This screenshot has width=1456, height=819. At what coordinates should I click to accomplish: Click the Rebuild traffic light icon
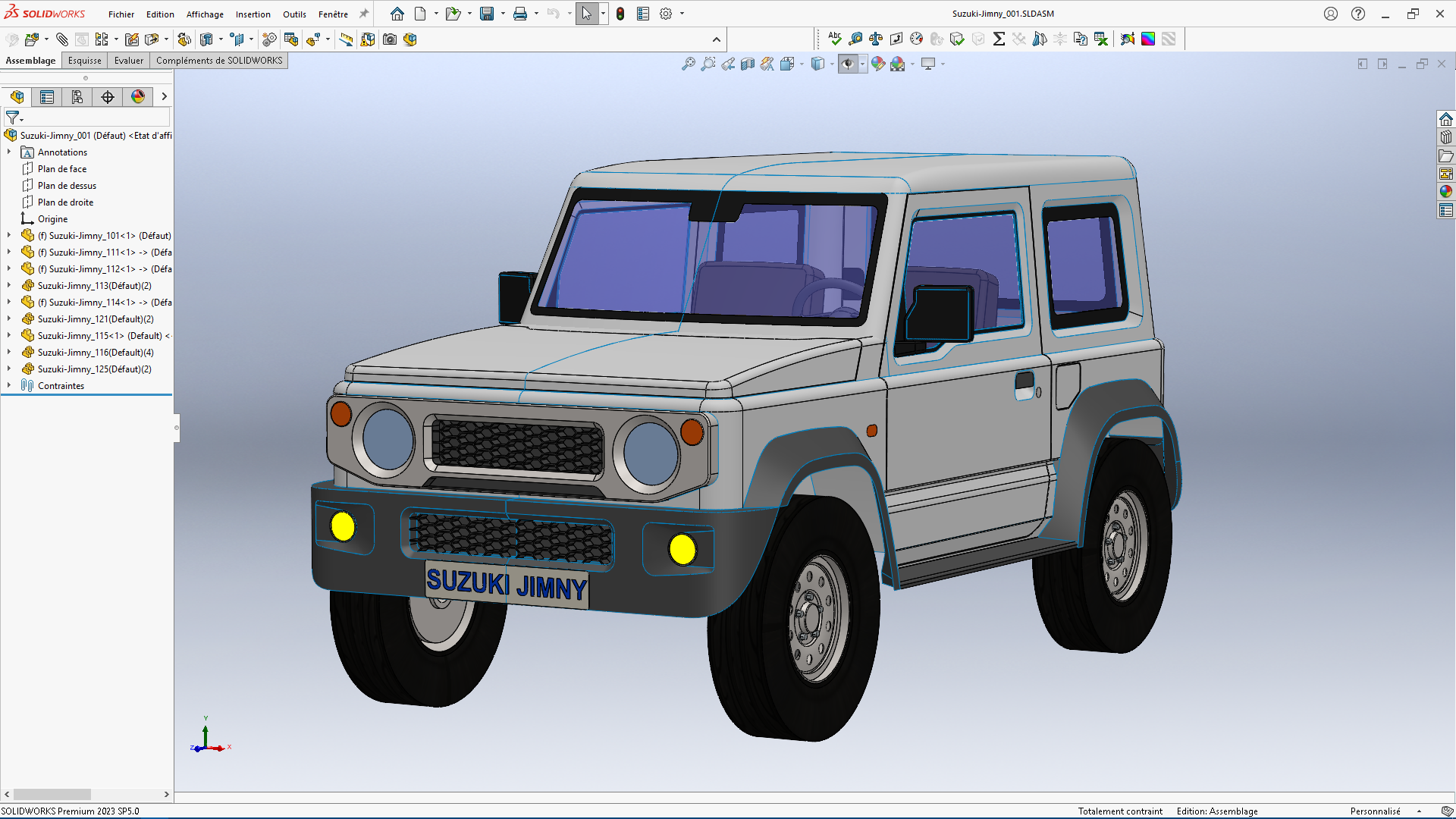click(x=620, y=14)
